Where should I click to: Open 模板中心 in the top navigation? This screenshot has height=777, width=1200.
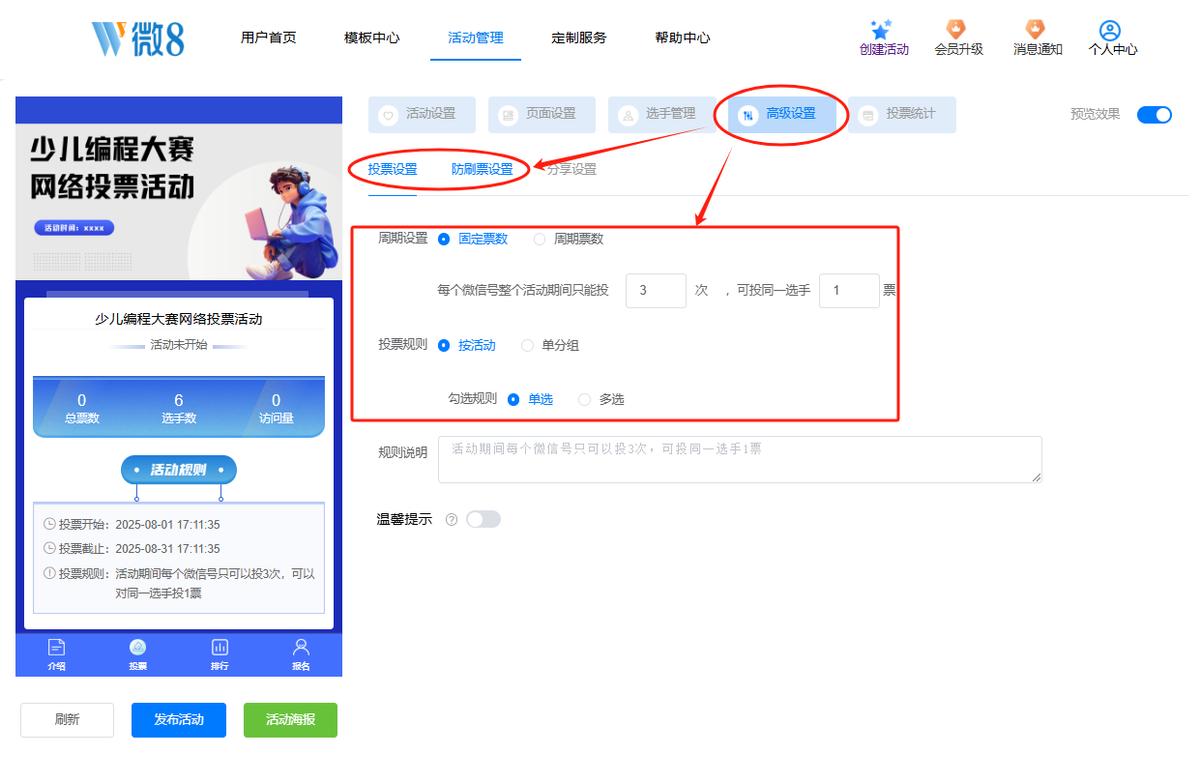372,38
